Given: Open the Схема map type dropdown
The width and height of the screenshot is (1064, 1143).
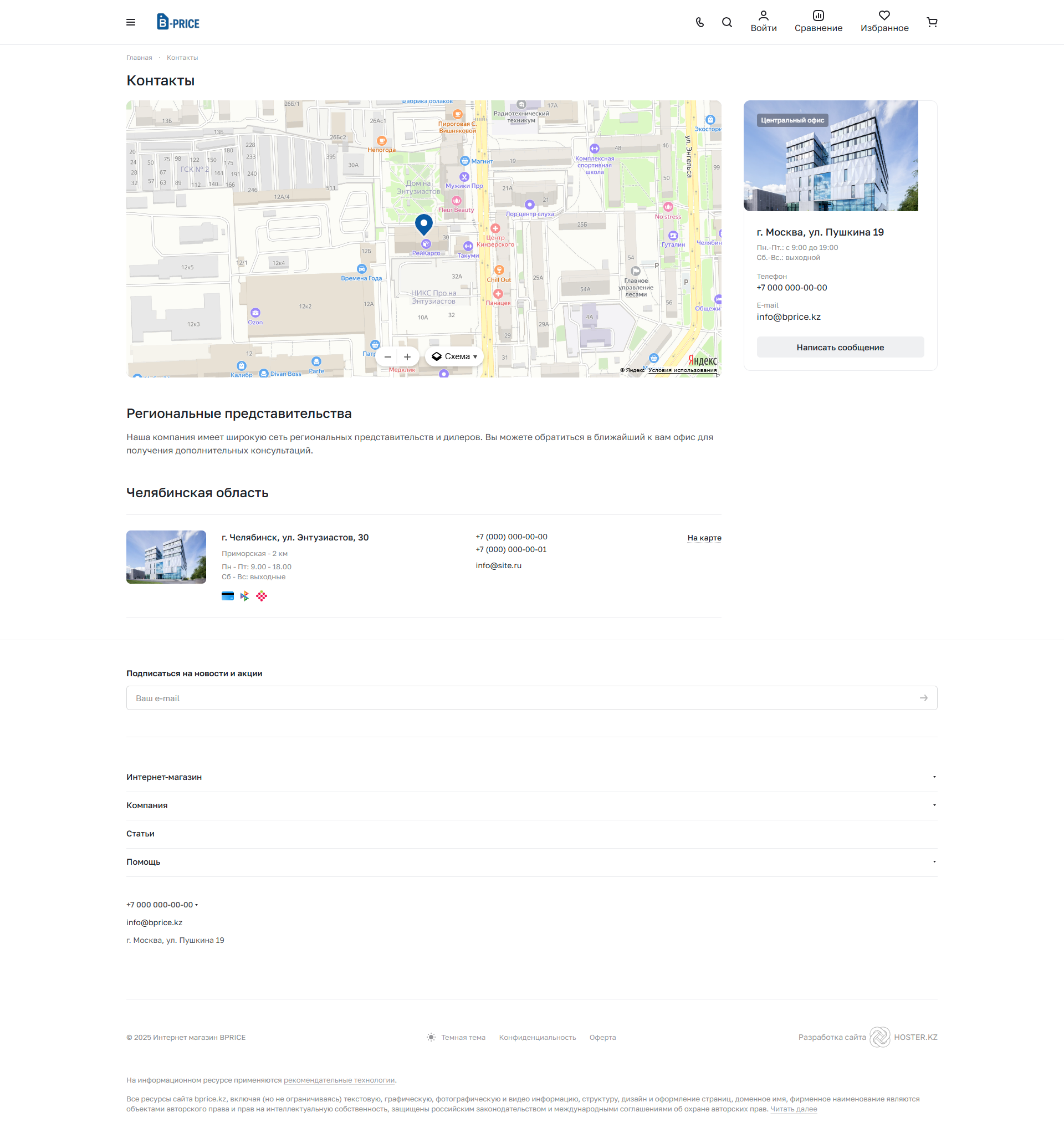Looking at the screenshot, I should click(x=454, y=356).
